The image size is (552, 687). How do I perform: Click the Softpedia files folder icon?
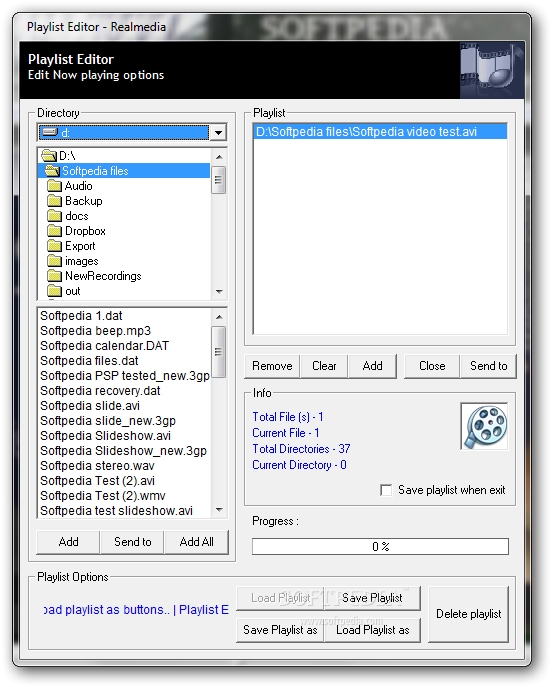(53, 170)
